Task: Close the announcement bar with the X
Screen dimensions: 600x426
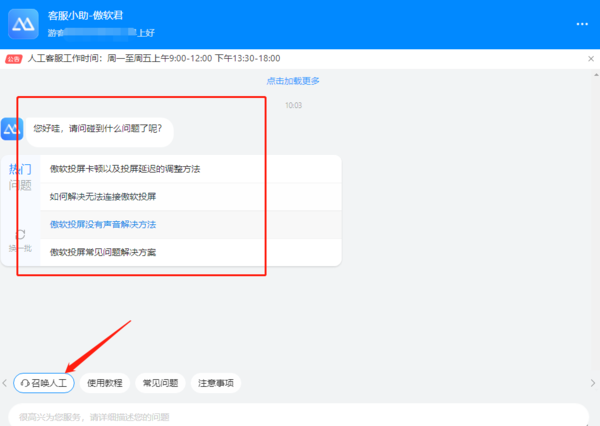Action: (590, 59)
